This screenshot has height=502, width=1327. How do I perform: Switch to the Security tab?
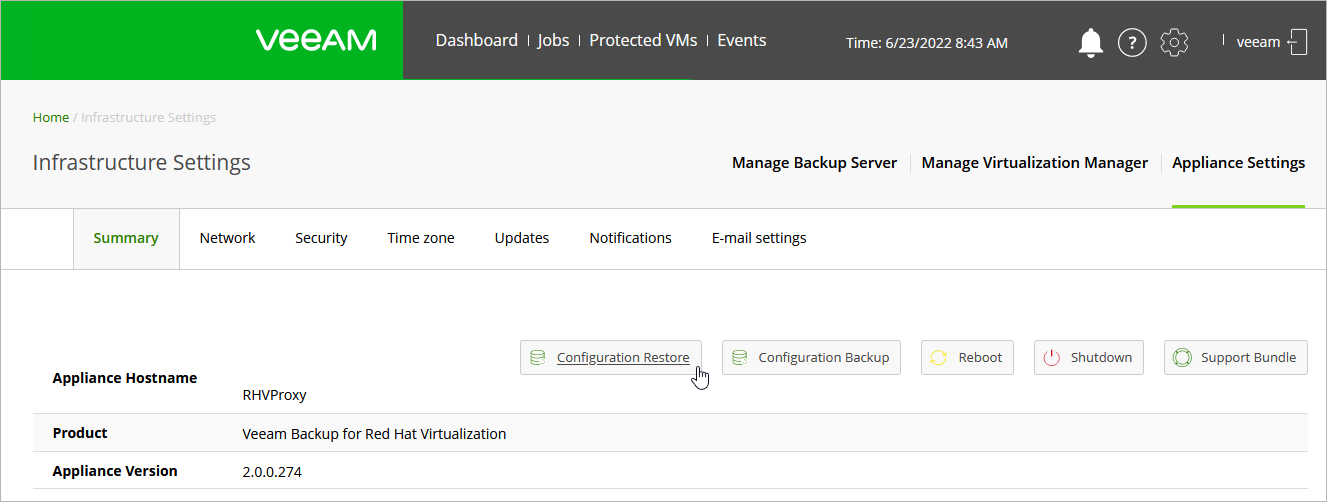(321, 238)
